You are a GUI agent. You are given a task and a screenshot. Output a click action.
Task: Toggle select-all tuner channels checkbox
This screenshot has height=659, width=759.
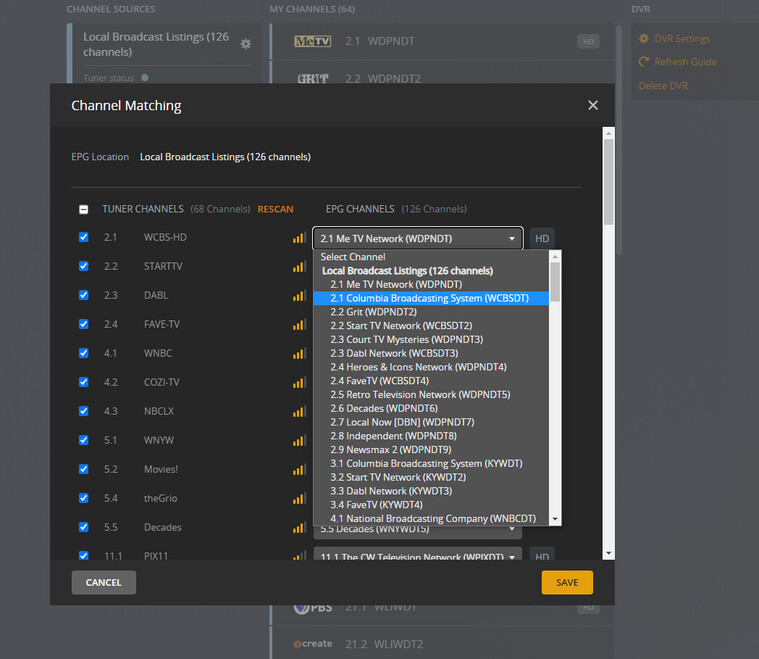[x=83, y=209]
